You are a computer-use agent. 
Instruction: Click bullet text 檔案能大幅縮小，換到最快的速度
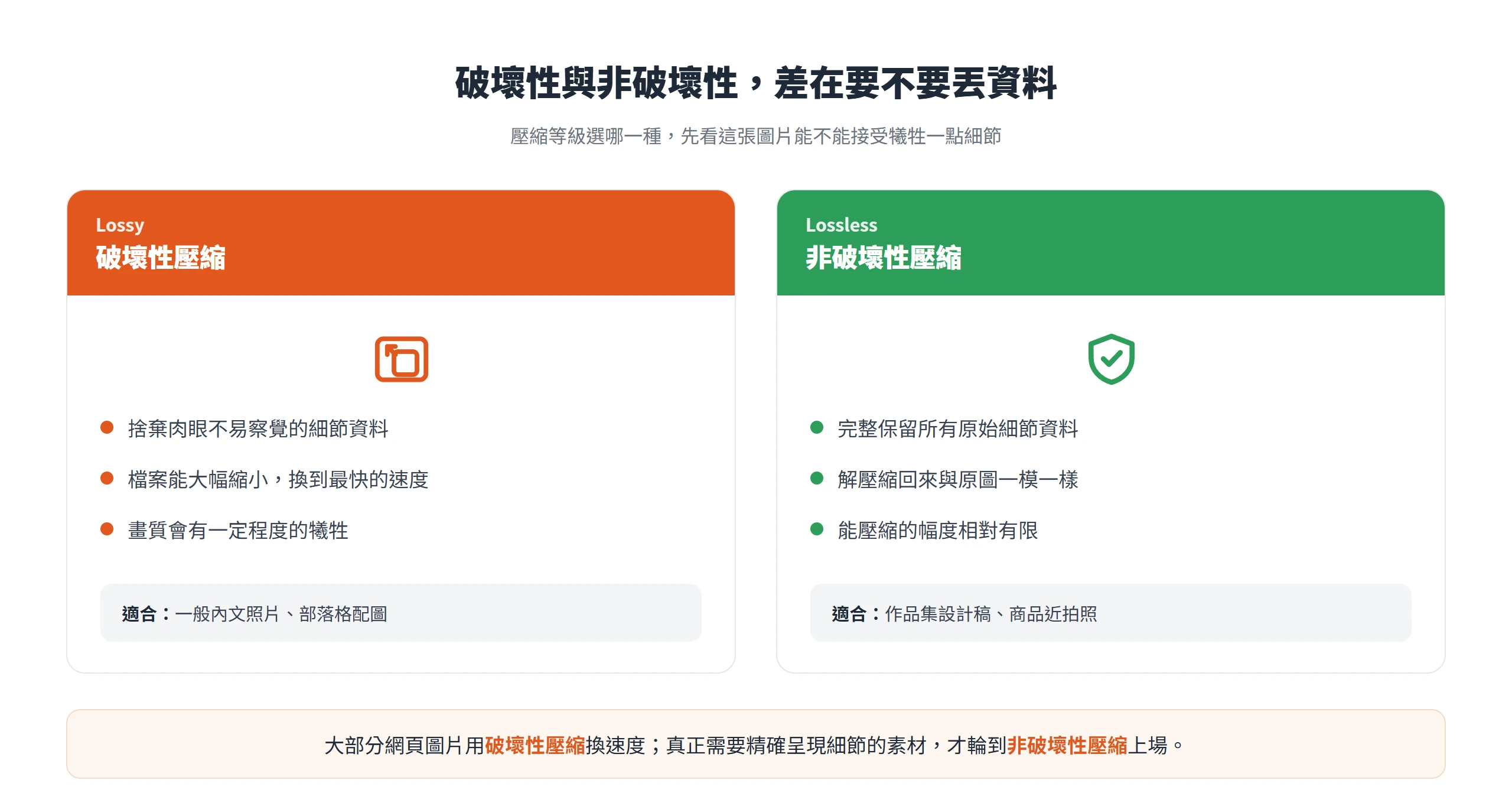pos(278,479)
